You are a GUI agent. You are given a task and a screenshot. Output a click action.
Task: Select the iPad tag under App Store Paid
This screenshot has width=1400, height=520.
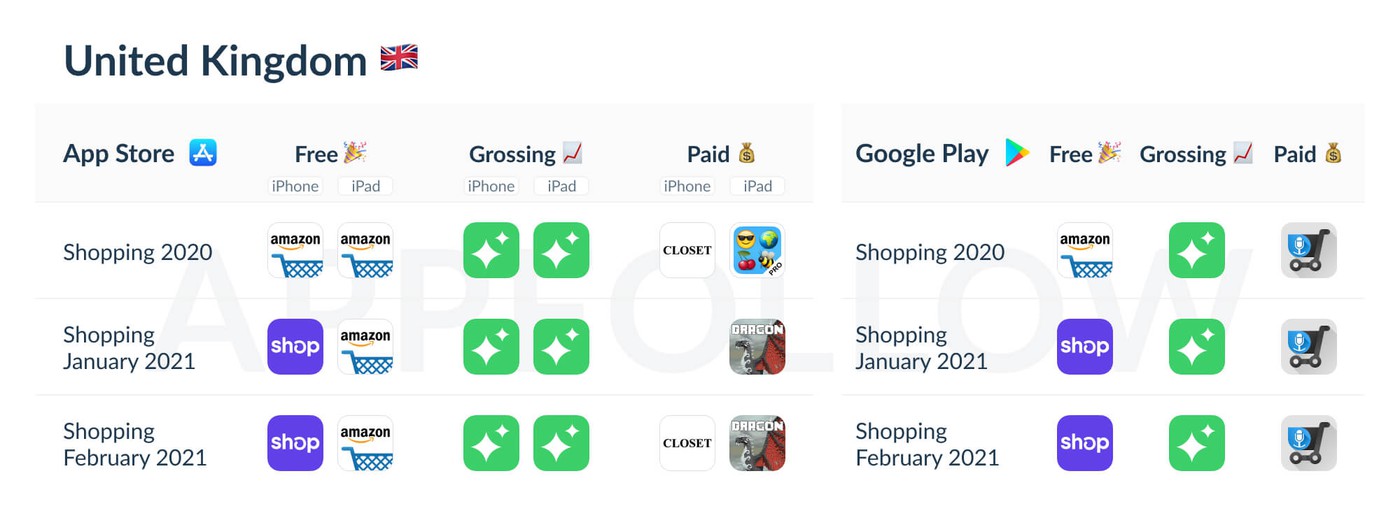pyautogui.click(x=757, y=186)
